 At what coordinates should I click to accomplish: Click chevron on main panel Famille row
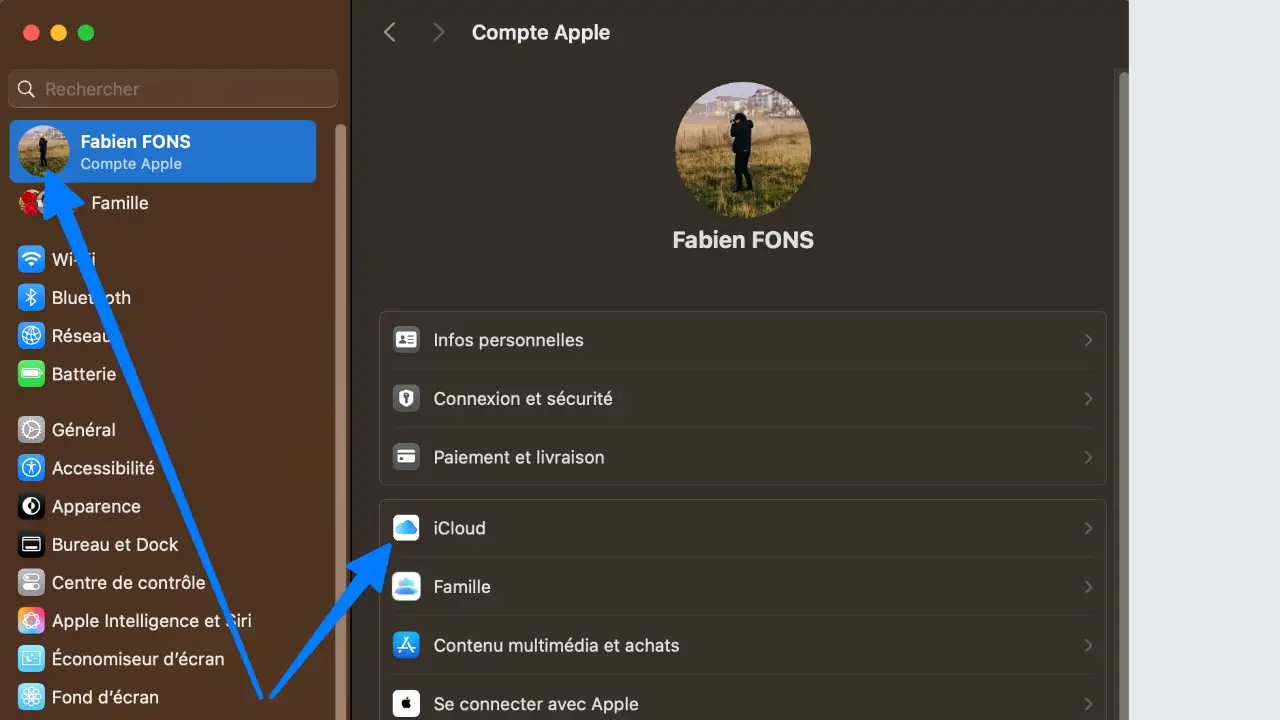point(1088,587)
